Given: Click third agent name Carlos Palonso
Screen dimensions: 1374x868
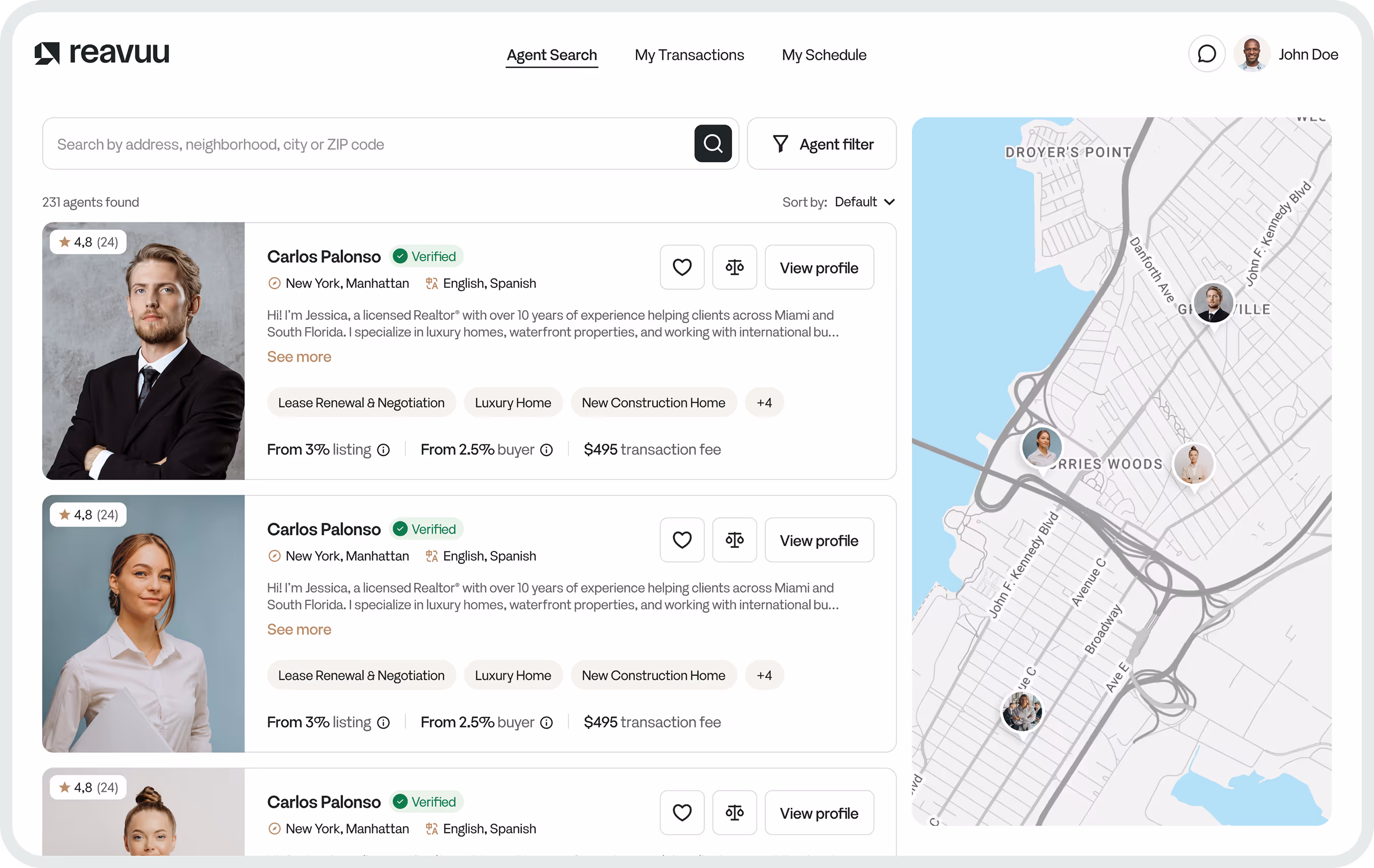Looking at the screenshot, I should point(324,803).
